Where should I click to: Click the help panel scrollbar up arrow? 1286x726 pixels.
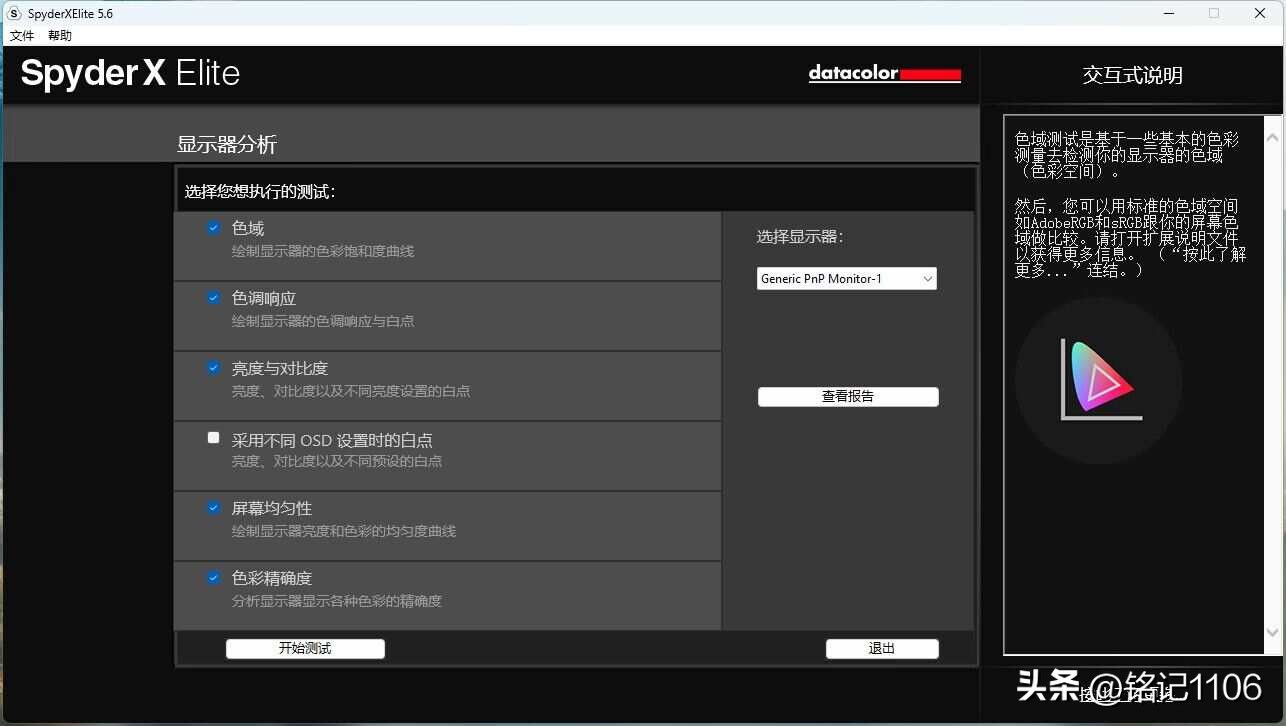click(1272, 135)
